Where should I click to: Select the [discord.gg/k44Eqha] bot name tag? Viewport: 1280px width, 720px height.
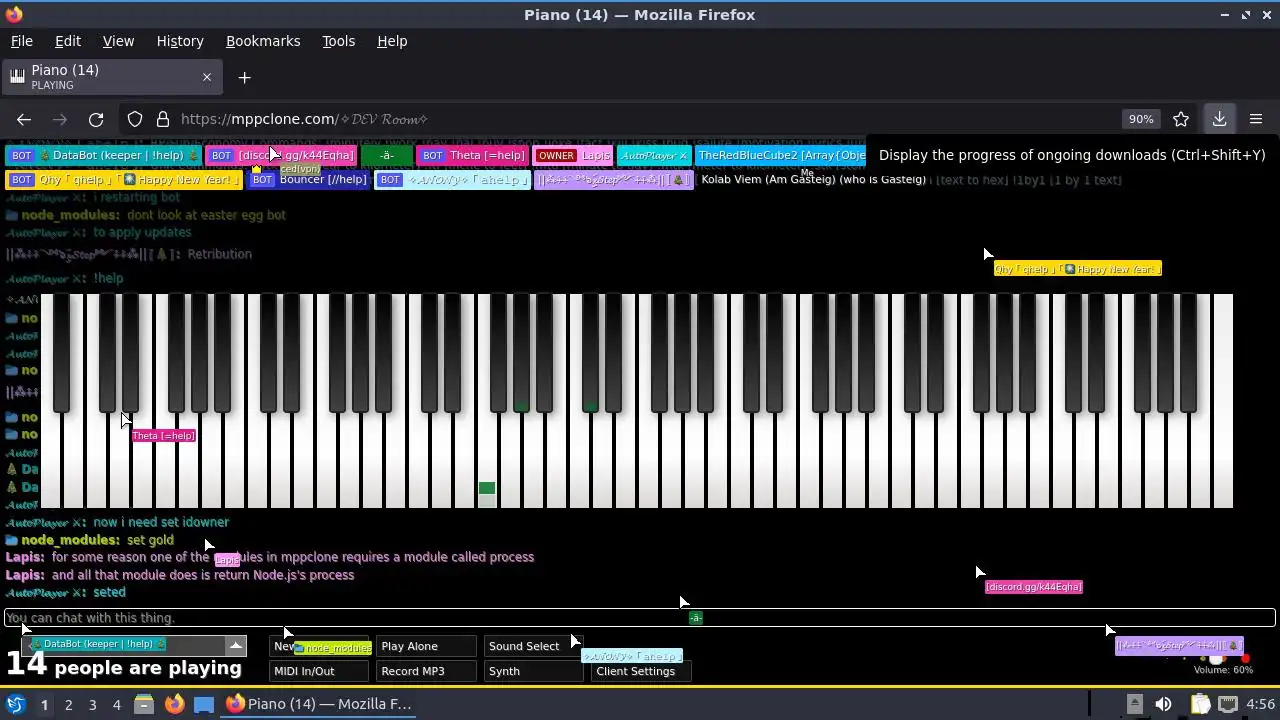tap(281, 155)
